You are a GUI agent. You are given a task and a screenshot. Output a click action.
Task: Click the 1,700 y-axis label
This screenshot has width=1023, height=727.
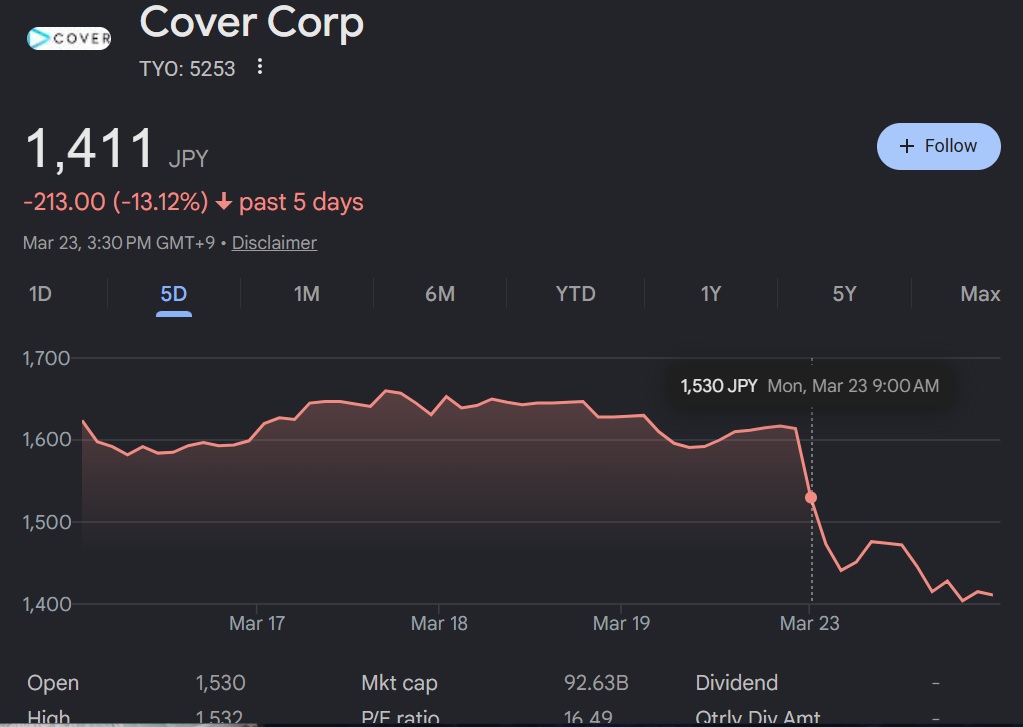46,358
